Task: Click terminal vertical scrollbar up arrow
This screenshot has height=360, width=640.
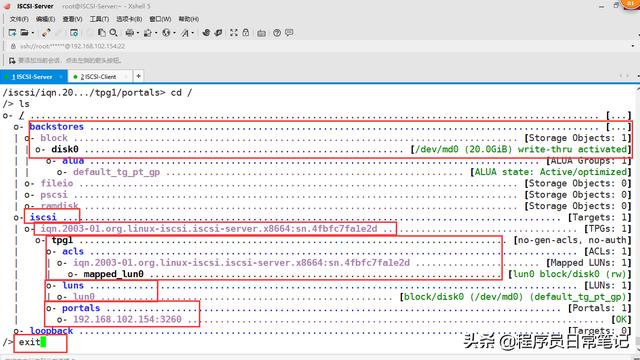Action: click(637, 89)
